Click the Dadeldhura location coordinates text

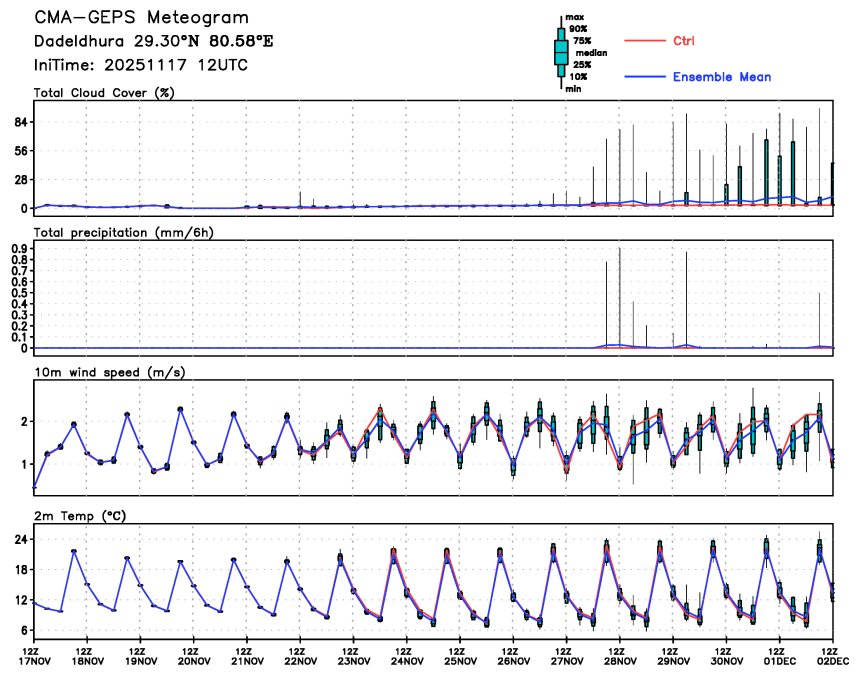click(x=153, y=42)
